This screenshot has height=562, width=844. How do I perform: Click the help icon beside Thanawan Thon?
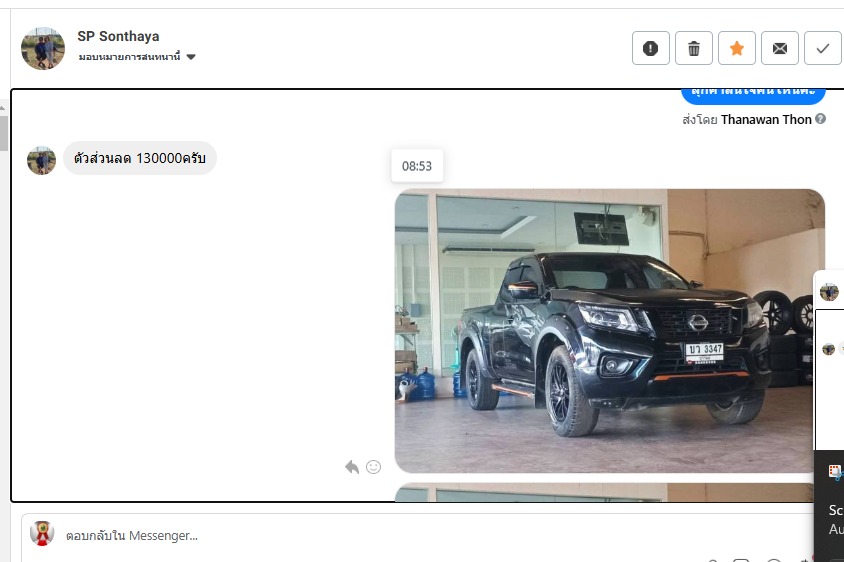click(820, 119)
